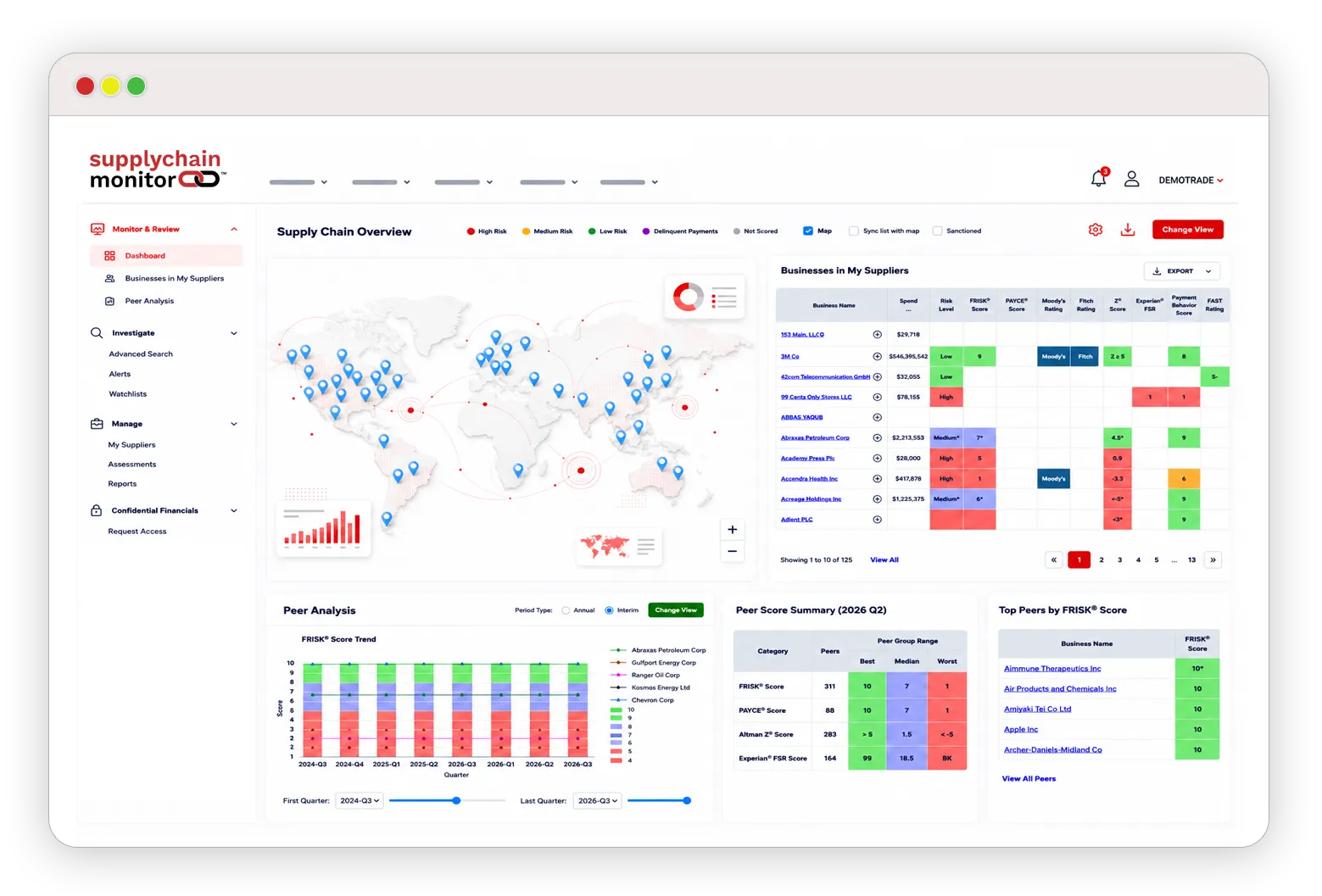The width and height of the screenshot is (1322, 896).
Task: Open the notifications bell icon
Action: (x=1098, y=178)
